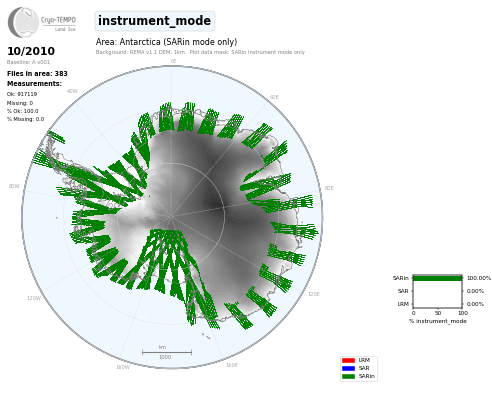The height and width of the screenshot is (410, 492).
Task: Click the South Pole center of map
Action: [x=171, y=217]
